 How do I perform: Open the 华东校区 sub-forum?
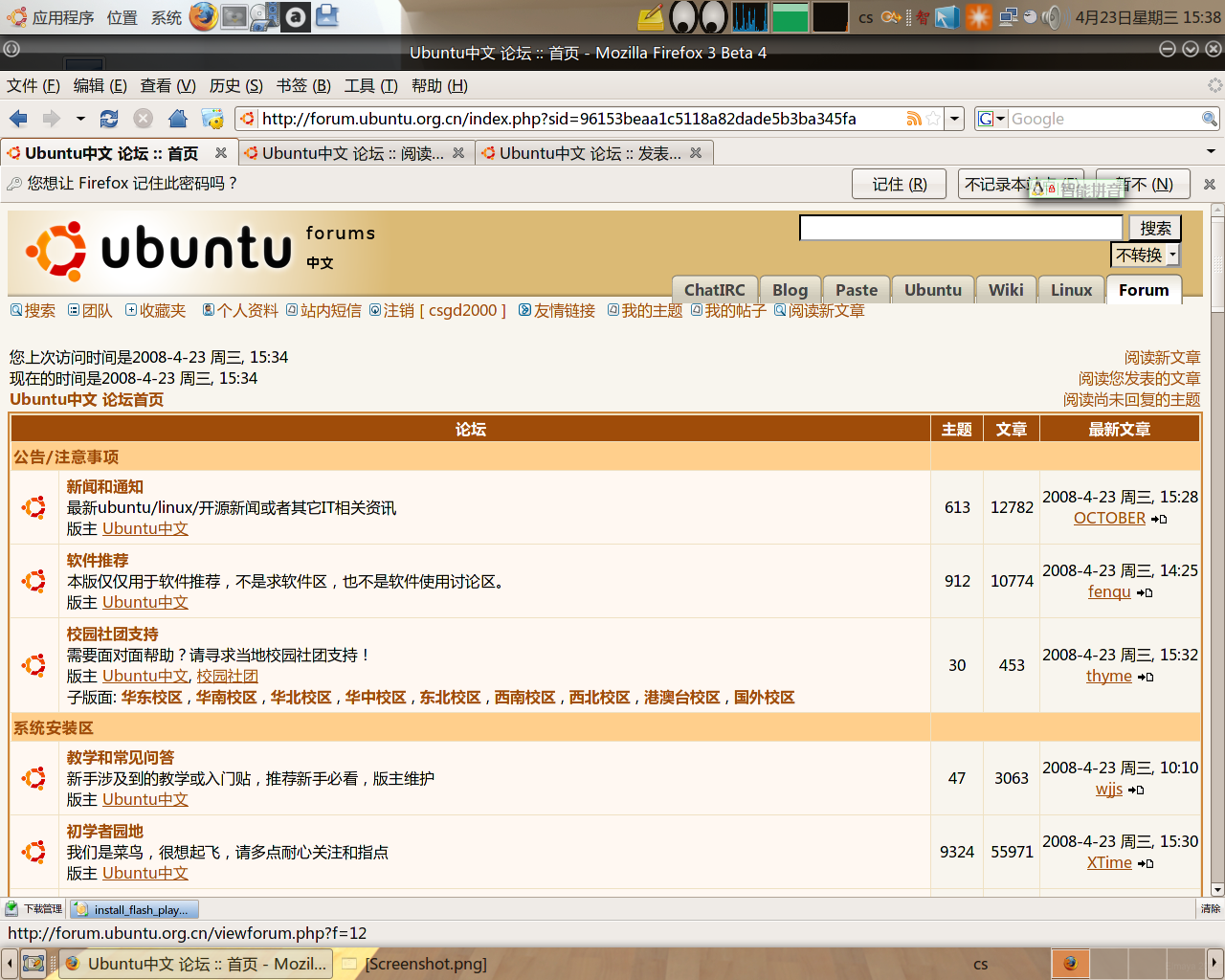click(152, 697)
